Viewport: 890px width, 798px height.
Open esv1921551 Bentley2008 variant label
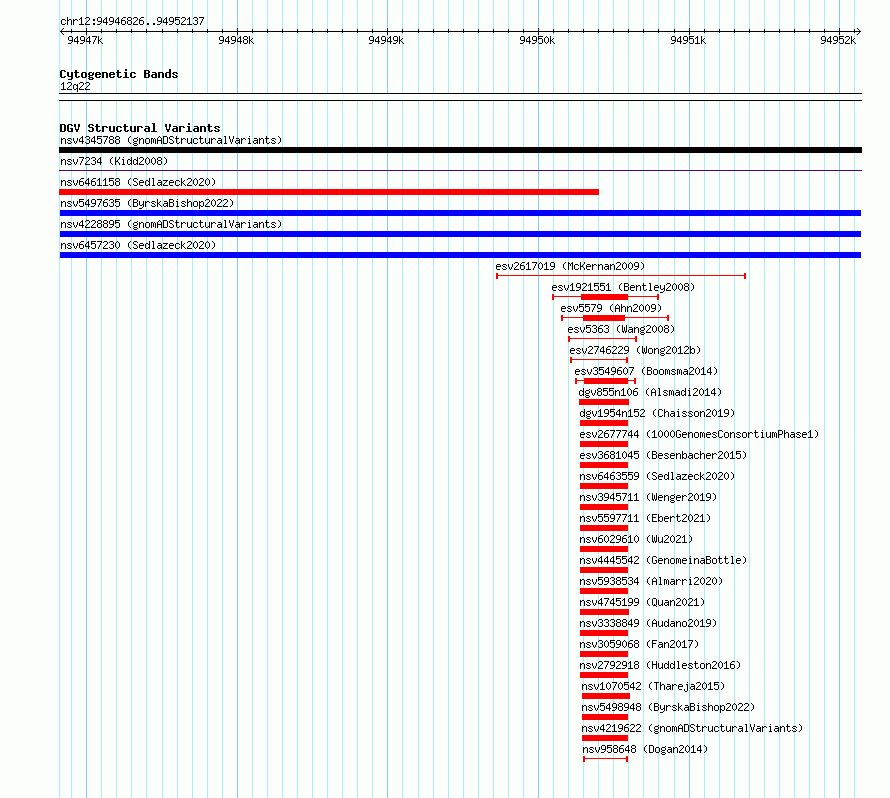coord(623,287)
